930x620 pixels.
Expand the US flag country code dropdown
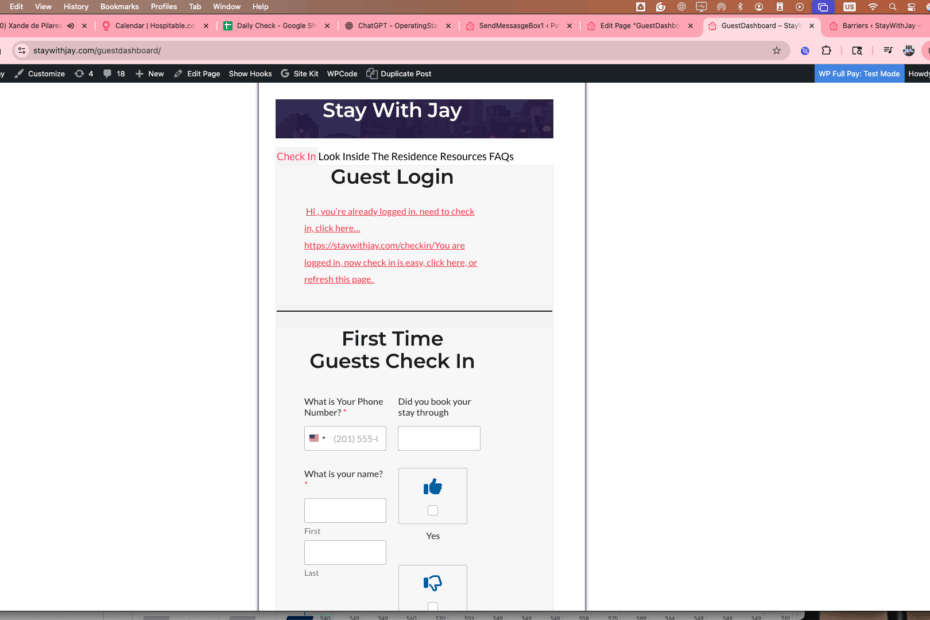pyautogui.click(x=317, y=438)
